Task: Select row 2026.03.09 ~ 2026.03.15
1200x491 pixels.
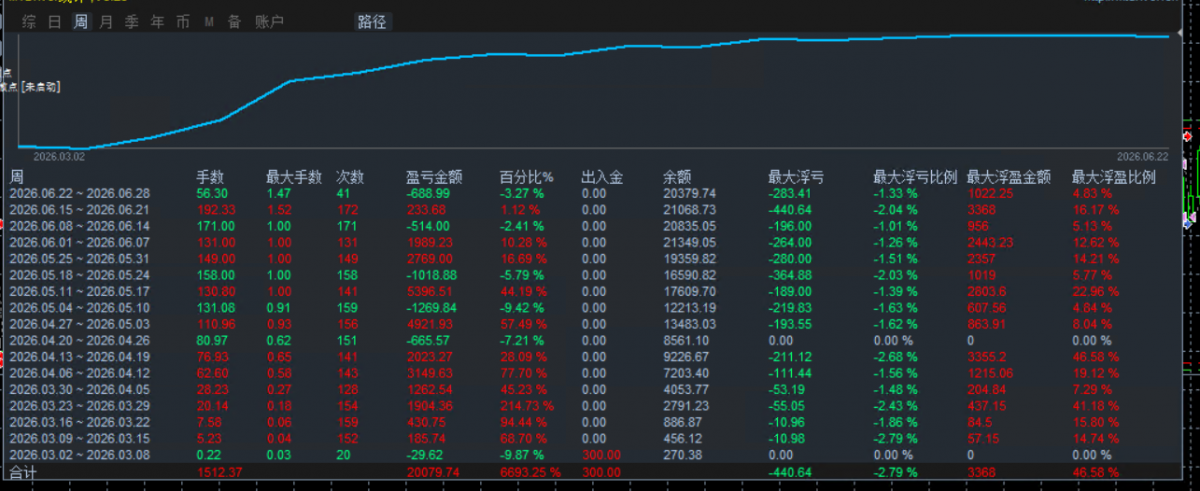Action: (x=590, y=438)
